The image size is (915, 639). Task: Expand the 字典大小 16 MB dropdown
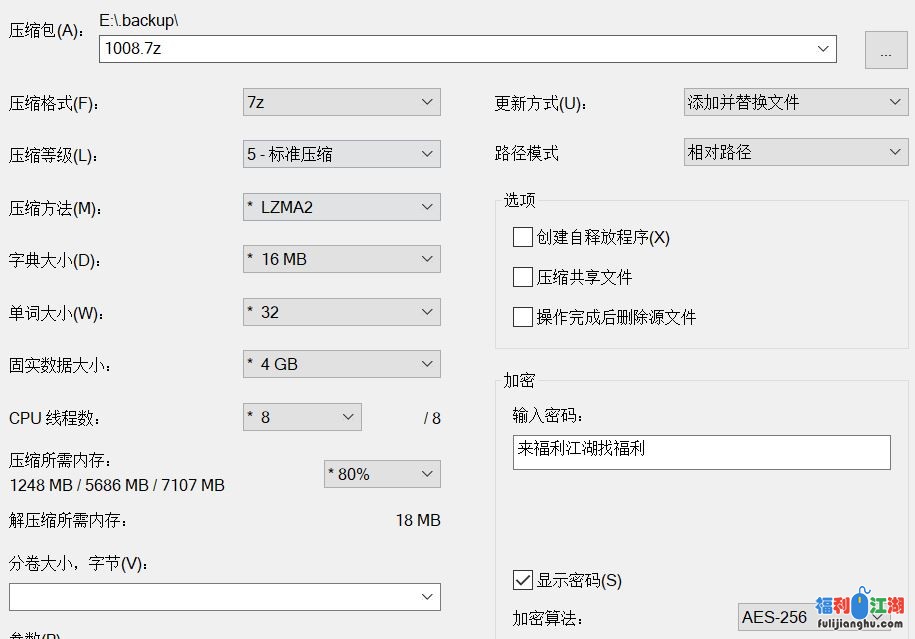(x=341, y=259)
